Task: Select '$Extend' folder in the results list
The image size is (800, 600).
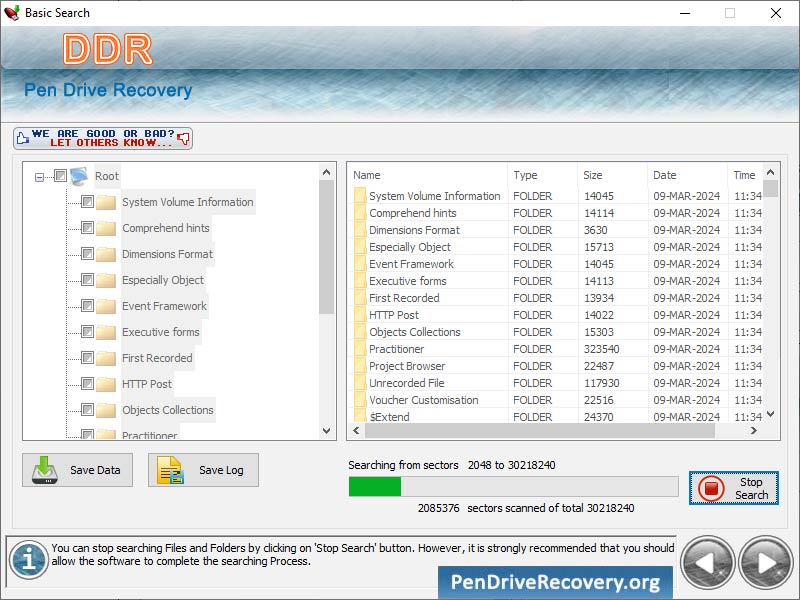Action: pyautogui.click(x=395, y=417)
